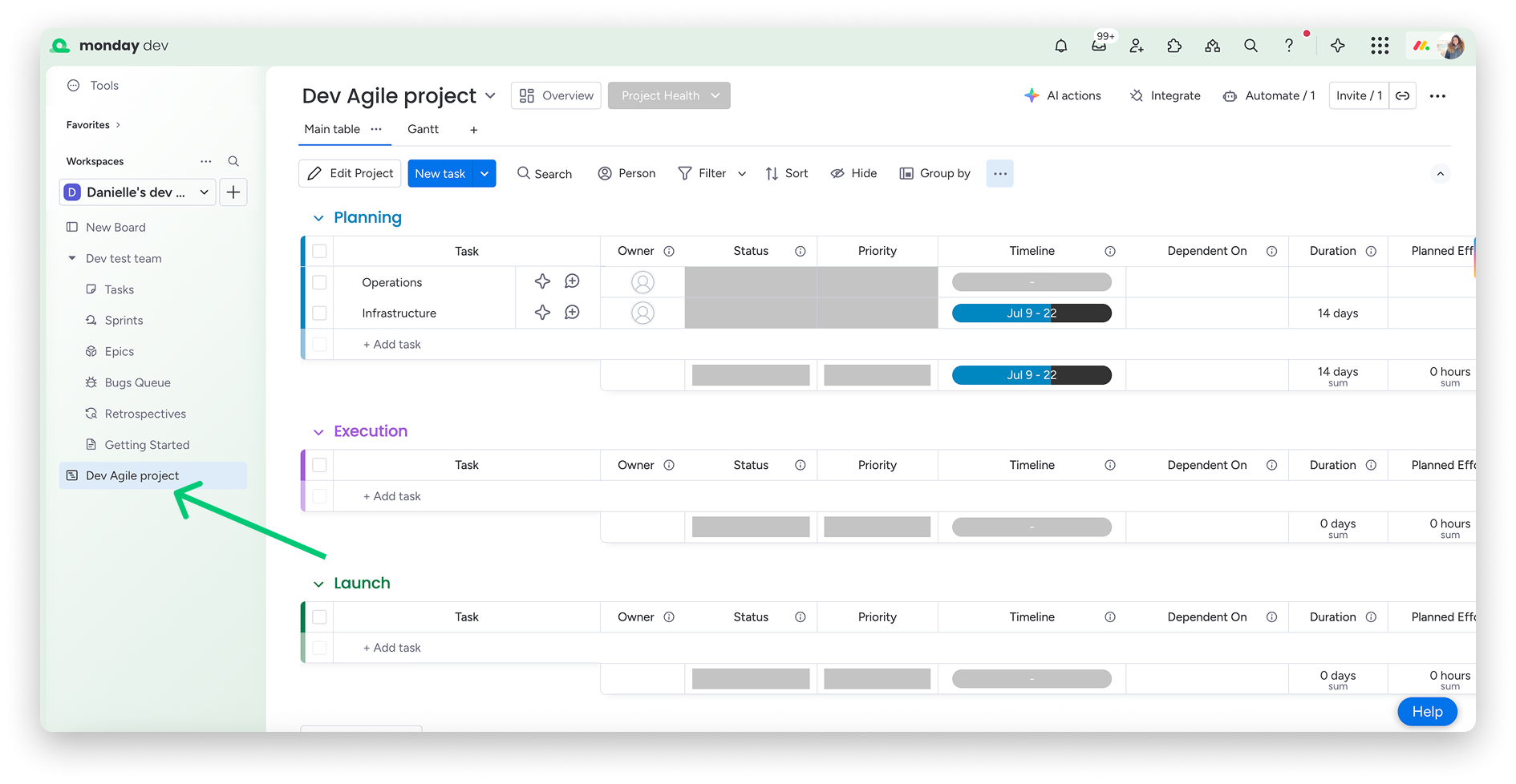This screenshot has height=784, width=1516.
Task: Click Planning Timeline column info icon
Action: [1110, 251]
